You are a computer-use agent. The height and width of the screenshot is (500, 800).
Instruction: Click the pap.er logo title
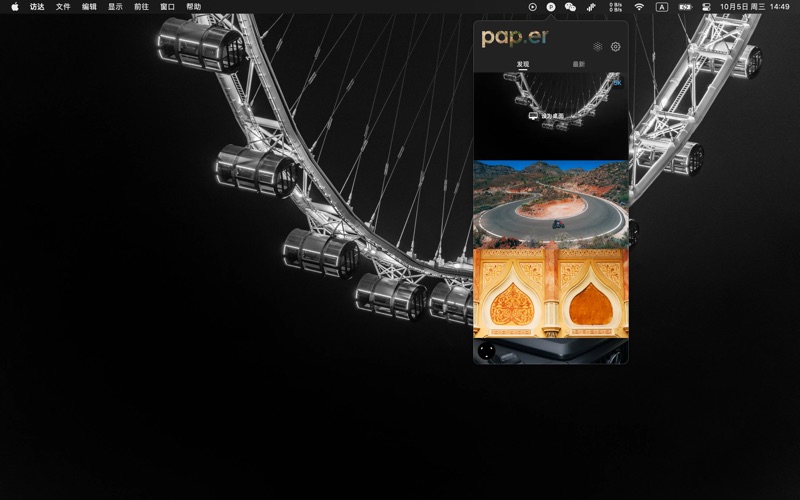point(514,38)
